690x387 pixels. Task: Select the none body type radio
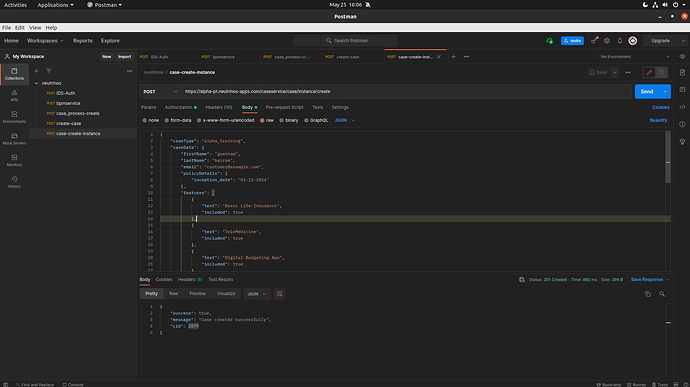coord(145,120)
